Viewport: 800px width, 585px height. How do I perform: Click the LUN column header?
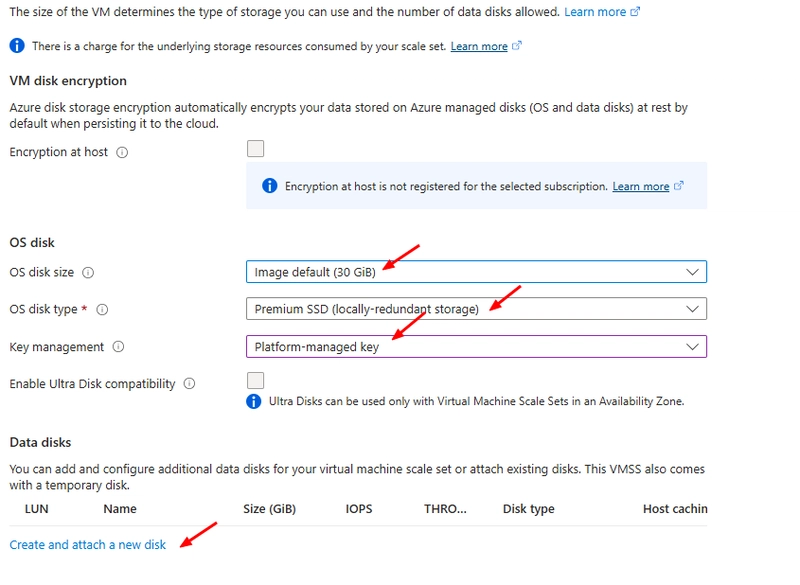click(37, 509)
